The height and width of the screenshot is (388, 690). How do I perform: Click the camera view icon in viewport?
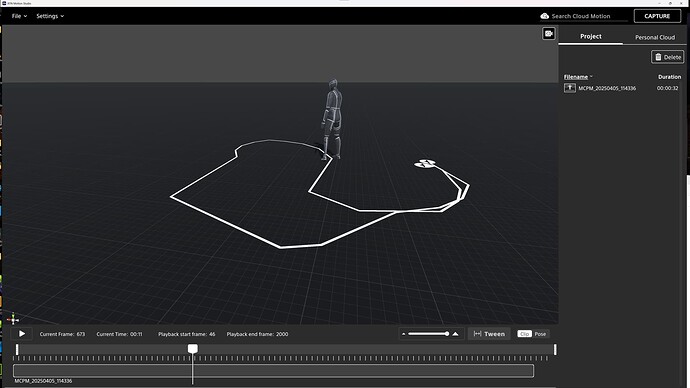point(548,33)
